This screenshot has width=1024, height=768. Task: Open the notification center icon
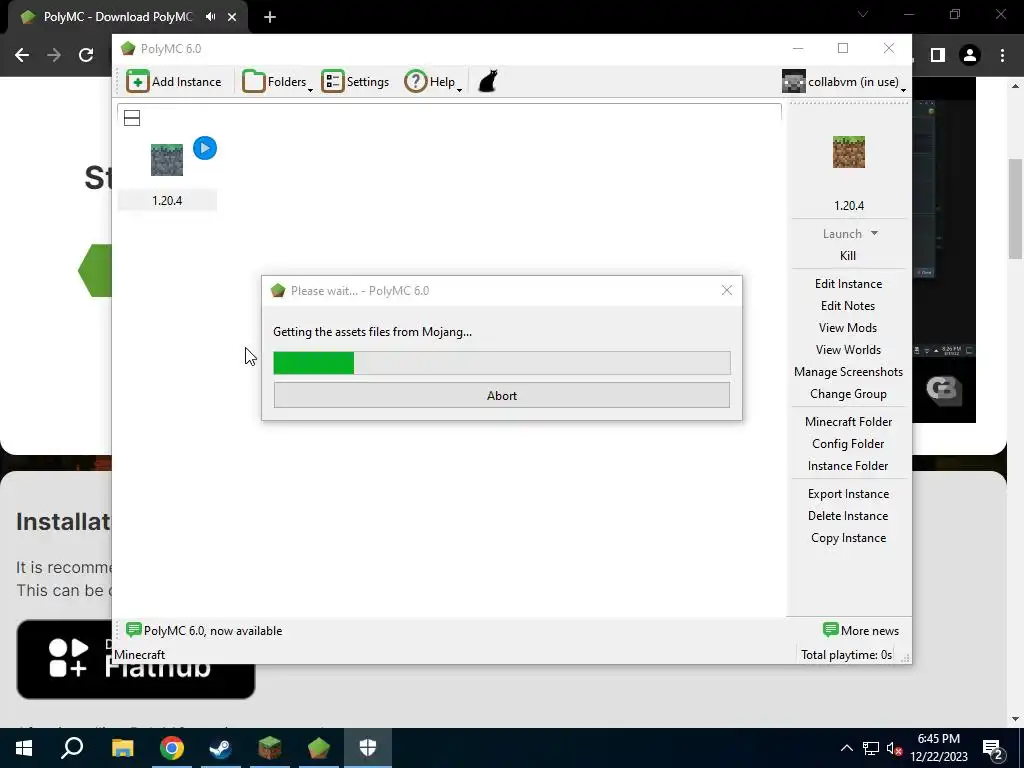pyautogui.click(x=993, y=748)
